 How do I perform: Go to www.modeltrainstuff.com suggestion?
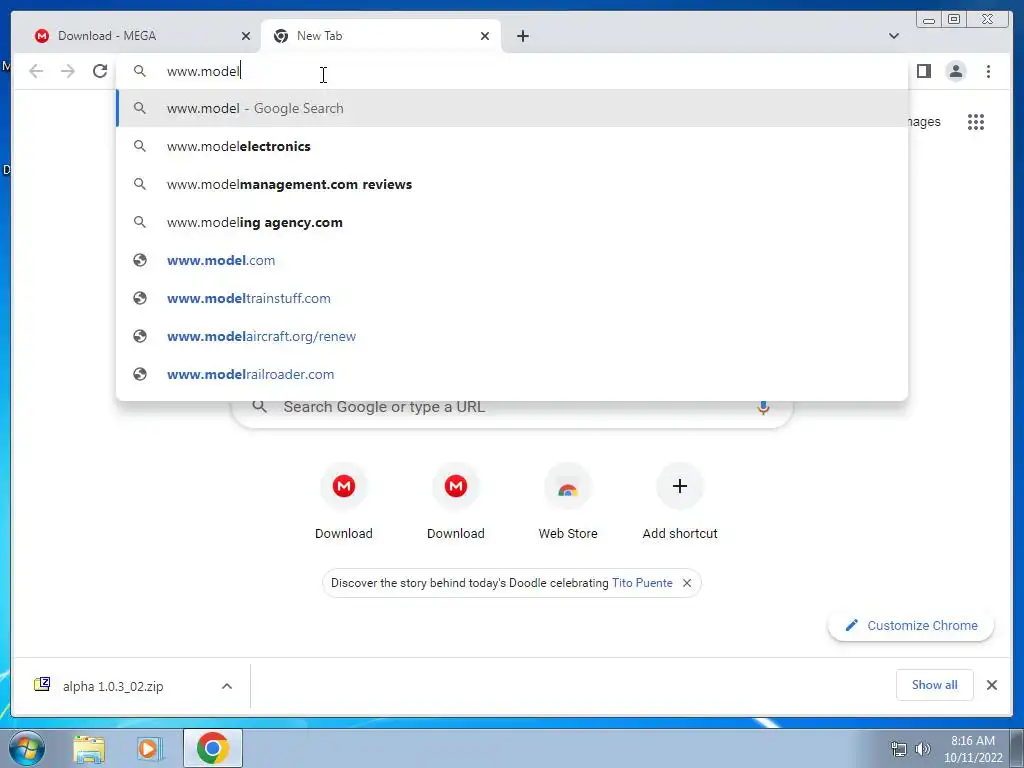[x=512, y=298]
